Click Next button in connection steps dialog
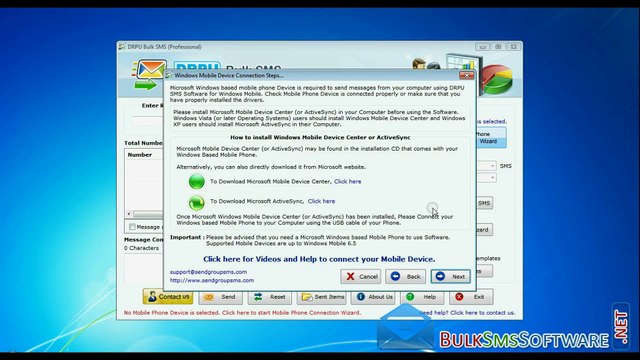The height and width of the screenshot is (360, 640). click(451, 276)
